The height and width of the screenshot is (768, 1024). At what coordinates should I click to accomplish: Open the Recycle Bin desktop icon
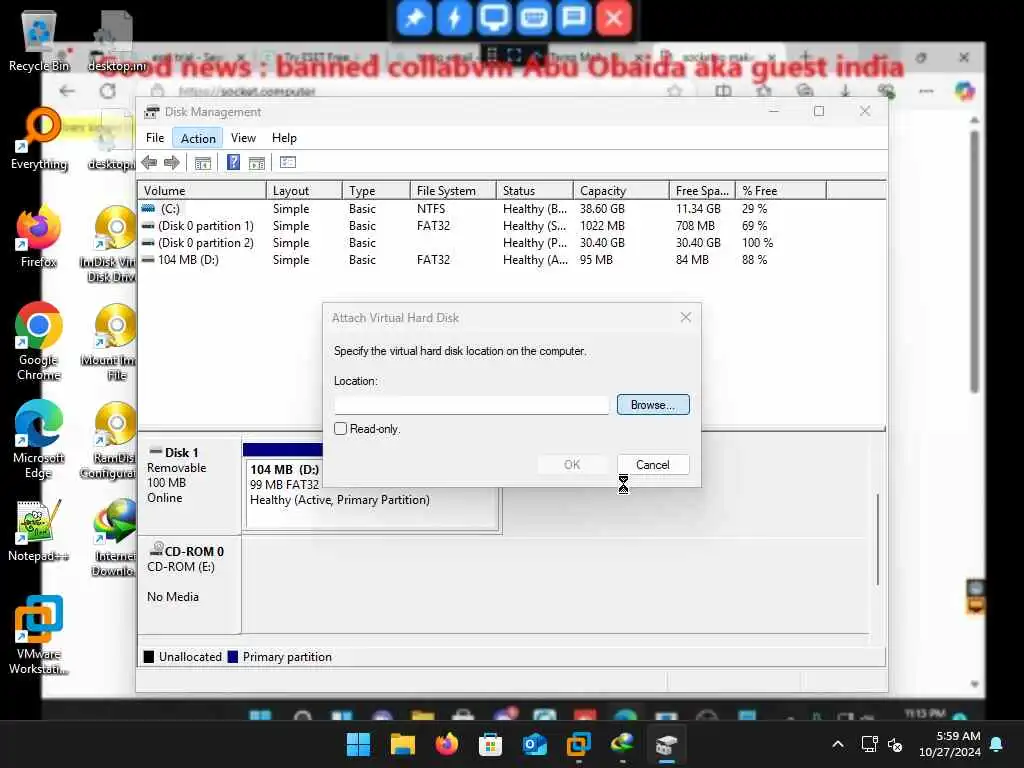click(39, 40)
